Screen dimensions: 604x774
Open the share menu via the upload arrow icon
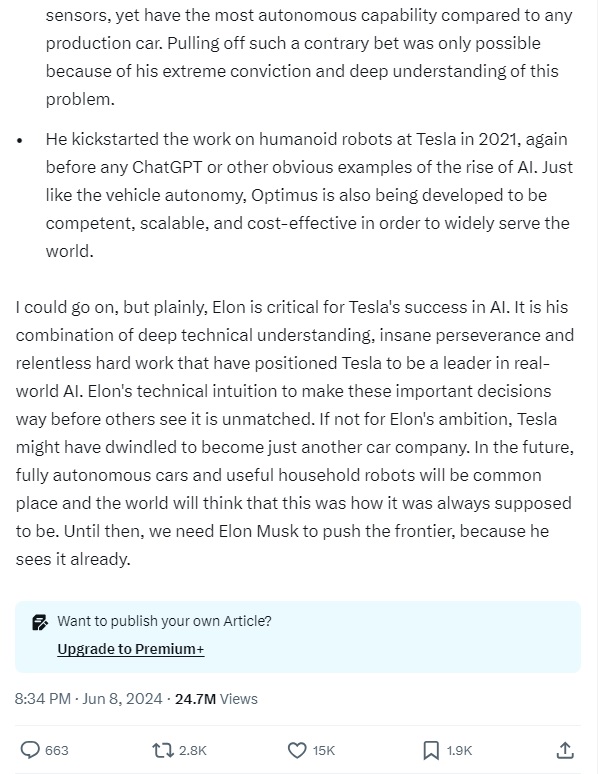(x=564, y=749)
